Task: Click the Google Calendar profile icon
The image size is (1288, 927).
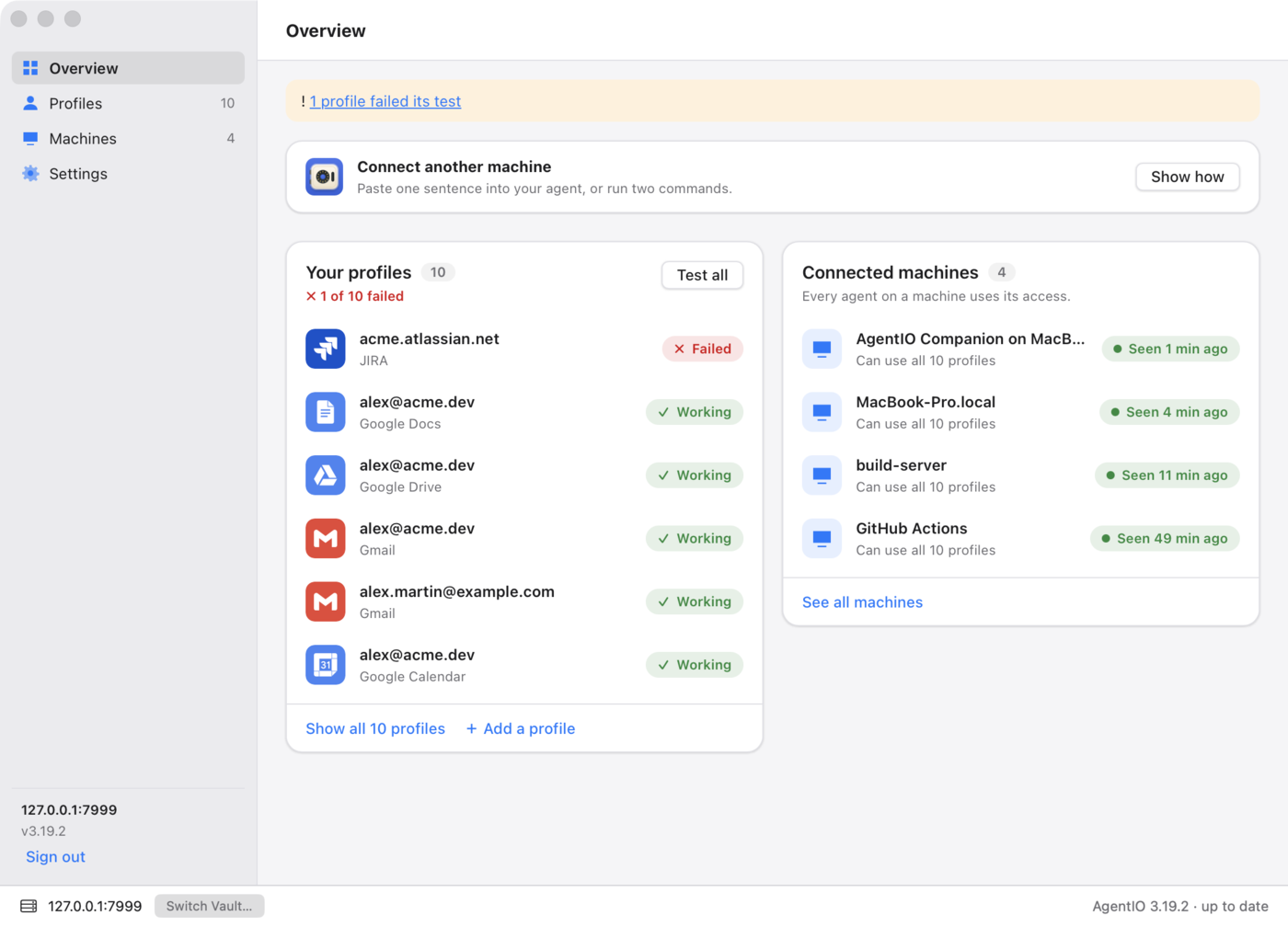Action: (326, 665)
